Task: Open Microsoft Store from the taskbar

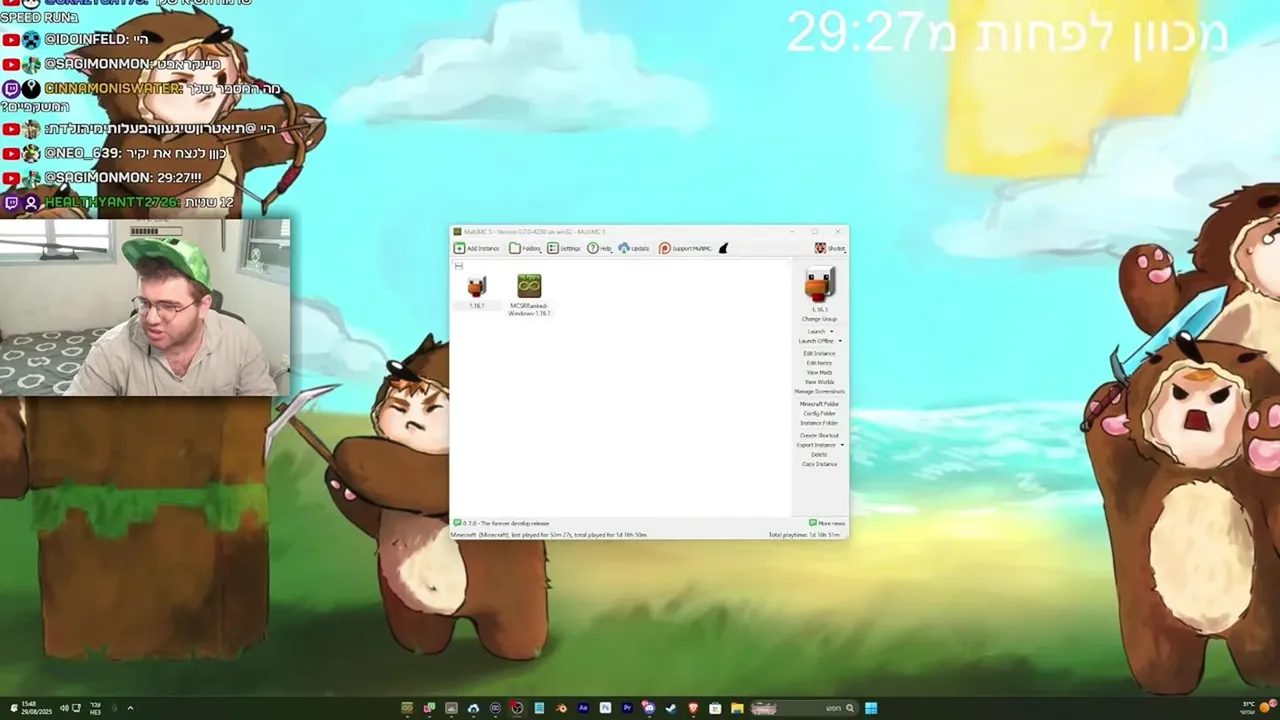Action: coord(715,708)
